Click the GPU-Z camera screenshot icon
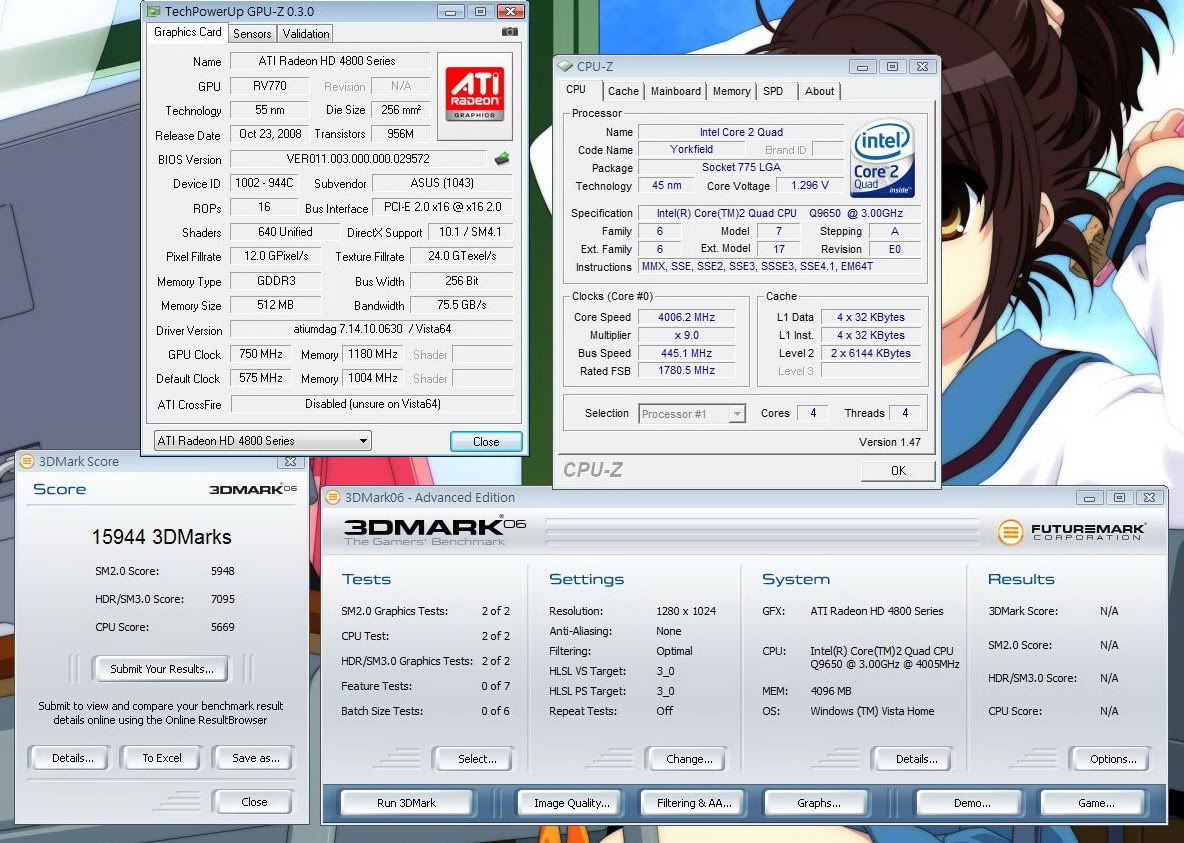This screenshot has width=1184, height=843. pyautogui.click(x=510, y=32)
